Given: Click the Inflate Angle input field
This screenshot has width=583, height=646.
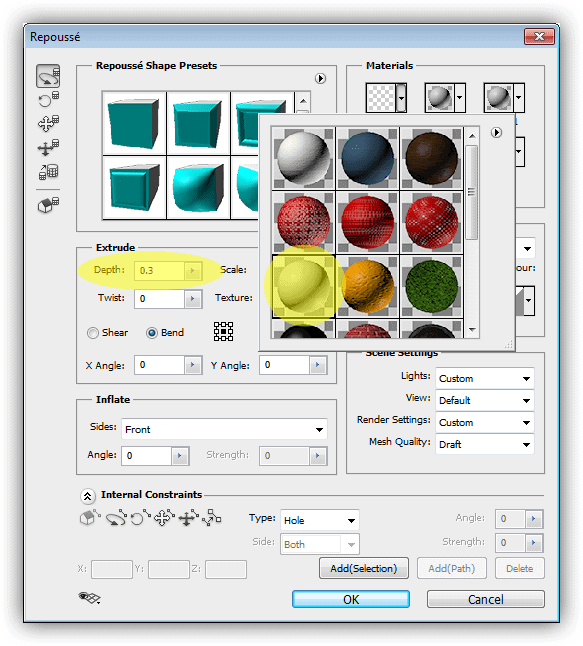Looking at the screenshot, I should (x=146, y=456).
